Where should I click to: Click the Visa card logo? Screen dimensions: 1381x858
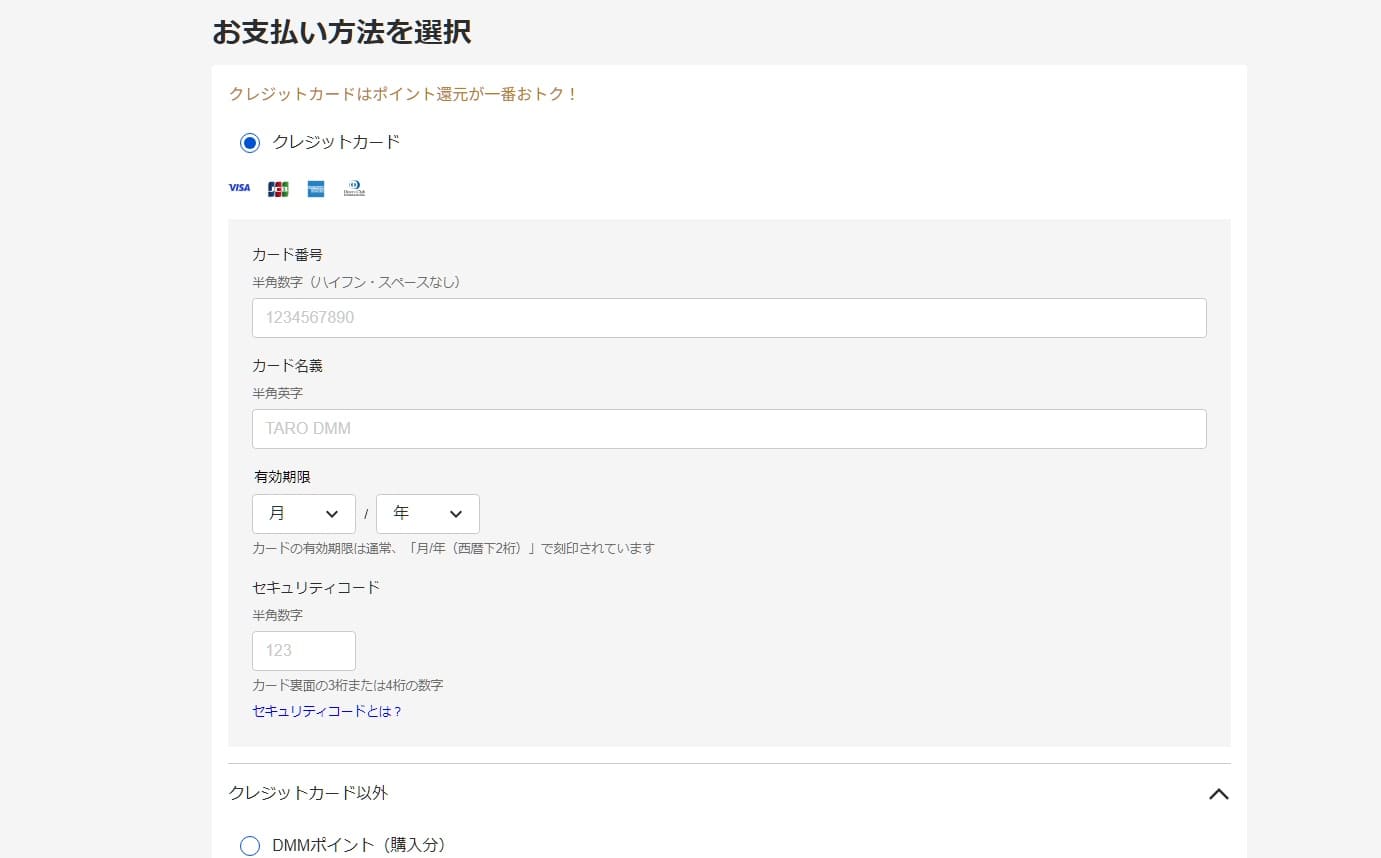tap(239, 188)
